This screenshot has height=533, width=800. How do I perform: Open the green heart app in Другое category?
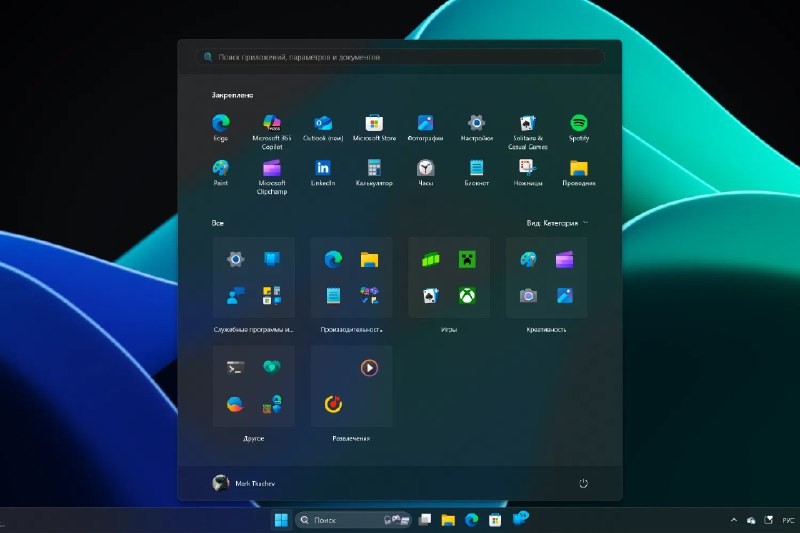click(271, 368)
